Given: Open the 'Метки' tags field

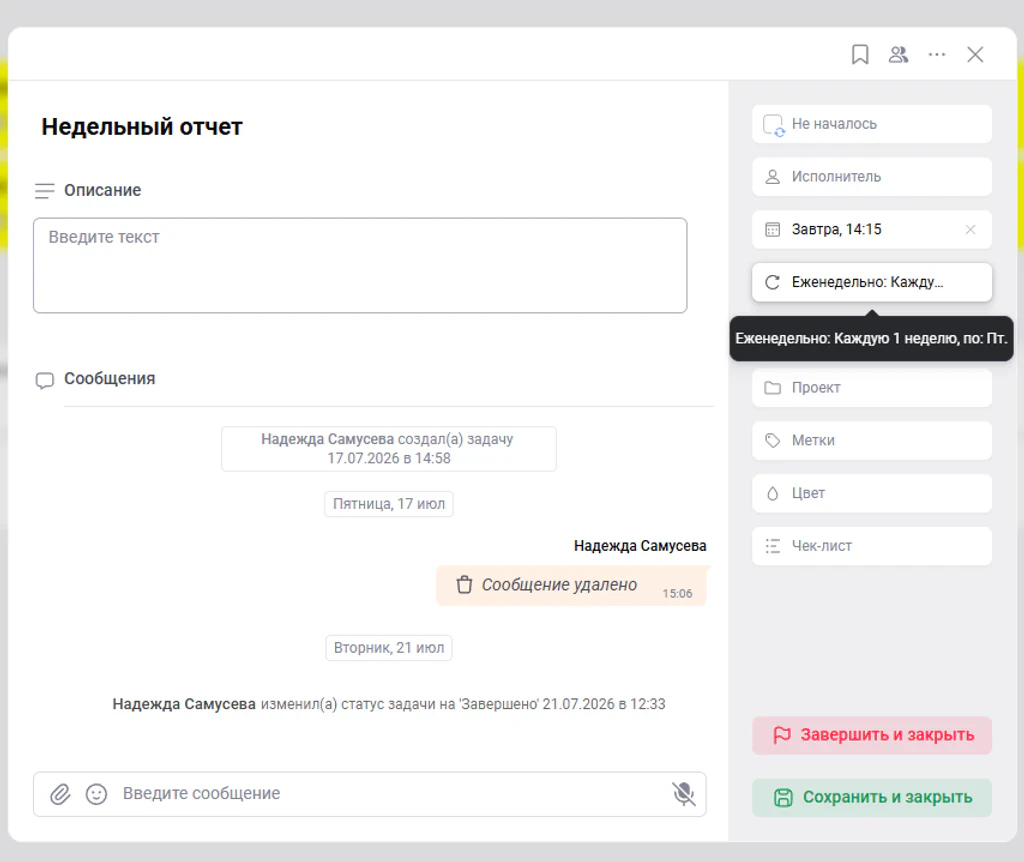Looking at the screenshot, I should [872, 441].
